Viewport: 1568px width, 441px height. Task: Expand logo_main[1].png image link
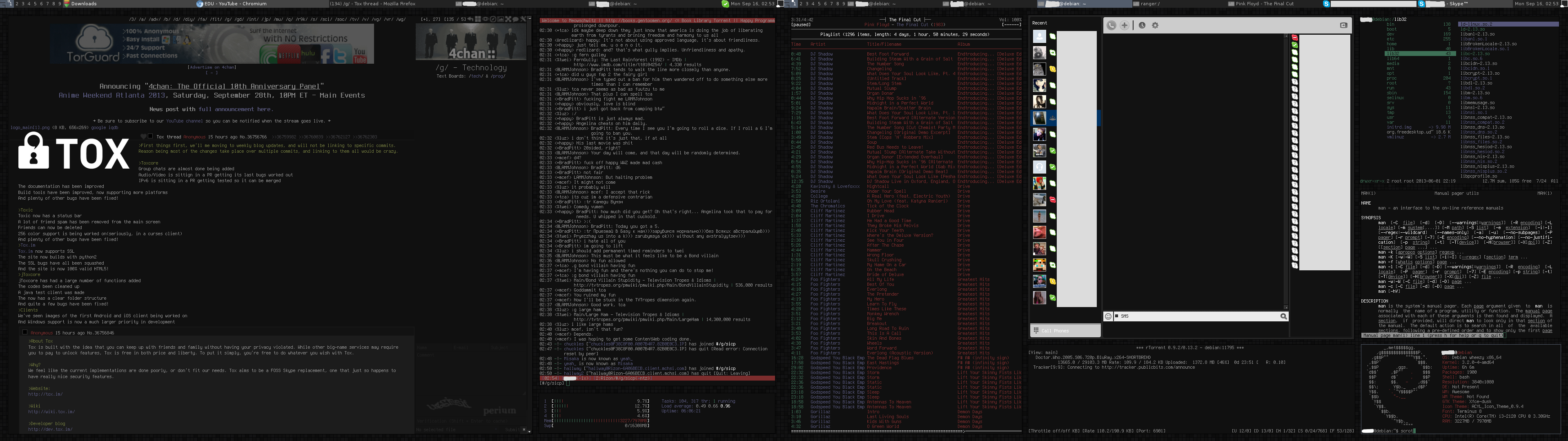pos(30,127)
